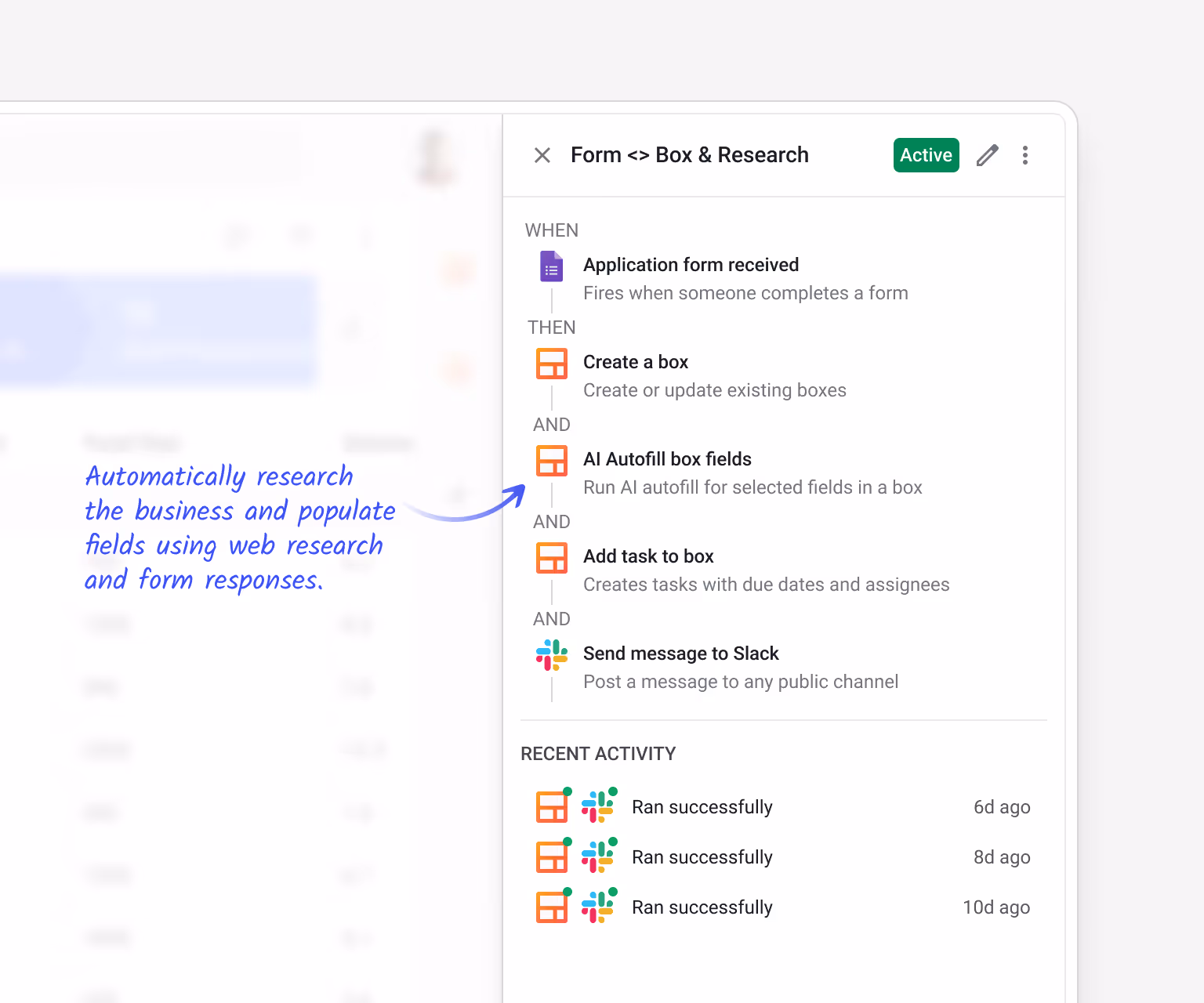Screen dimensions: 1204x1003
Task: Open the 'Create a box' step
Action: pos(636,362)
